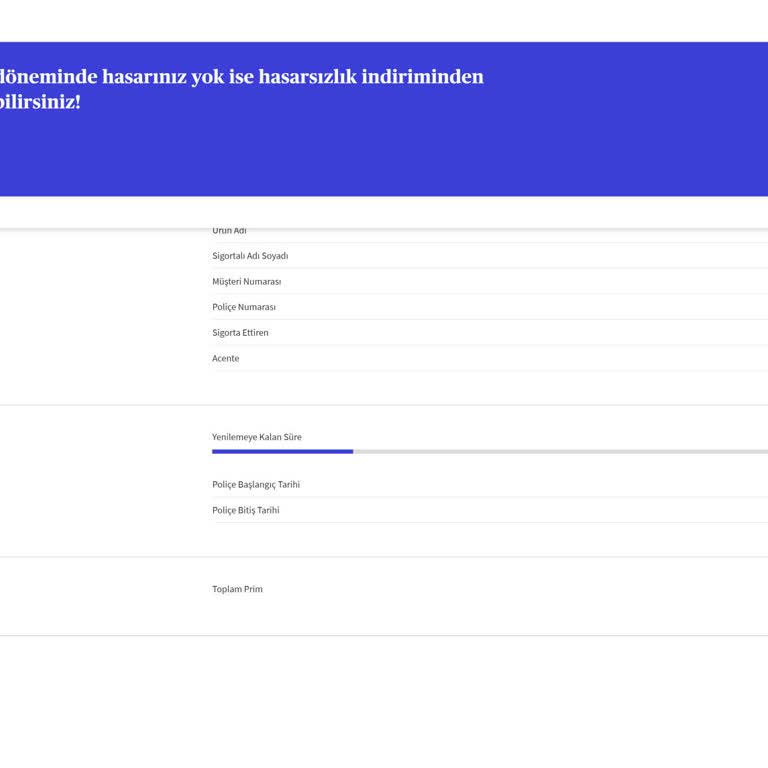Select the 'Acente' row label
The width and height of the screenshot is (768, 768).
[x=225, y=358]
